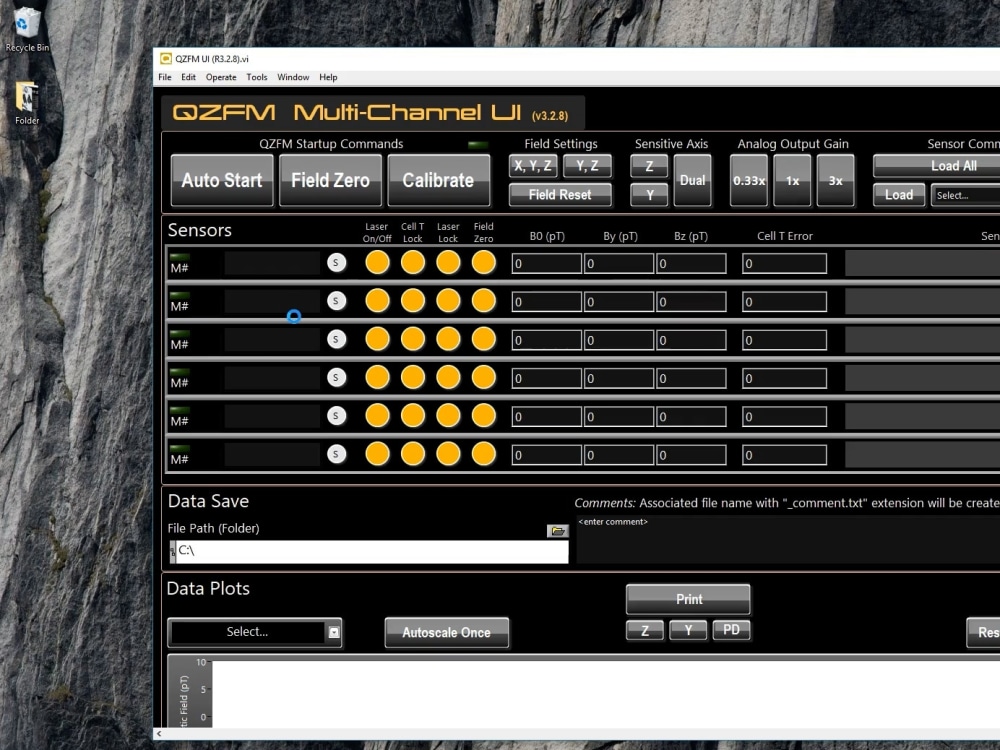Image resolution: width=1000 pixels, height=750 pixels.
Task: Click the Calibrate button
Action: (439, 180)
